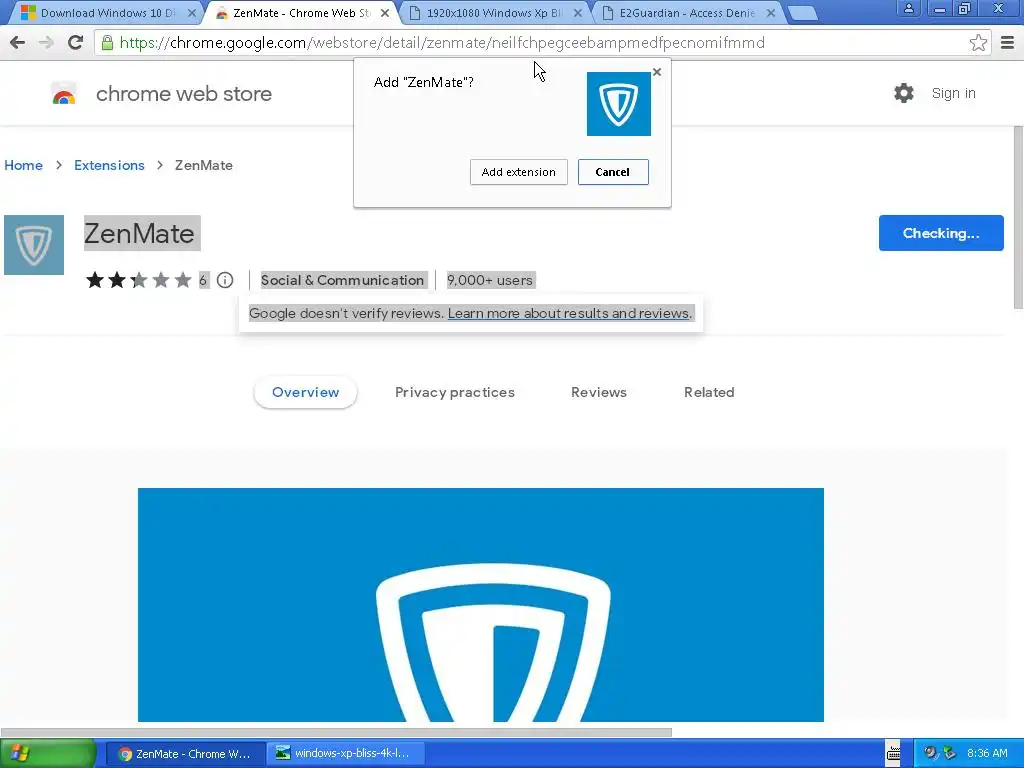
Task: Reload the page with the refresh icon
Action: [x=75, y=42]
